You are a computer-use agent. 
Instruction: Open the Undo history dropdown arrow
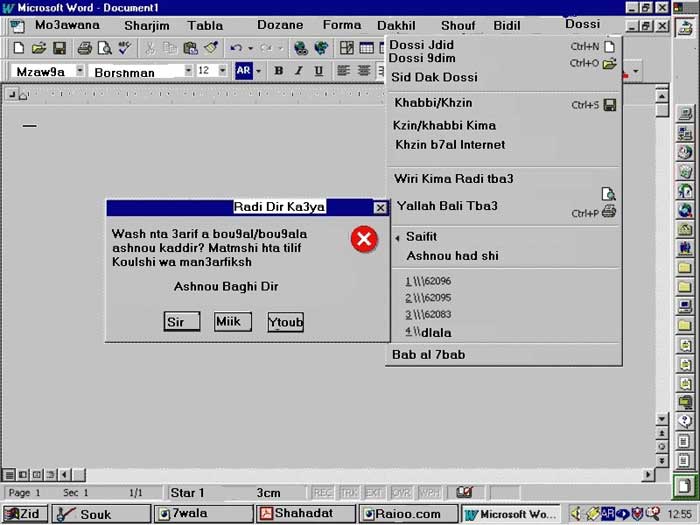250,48
